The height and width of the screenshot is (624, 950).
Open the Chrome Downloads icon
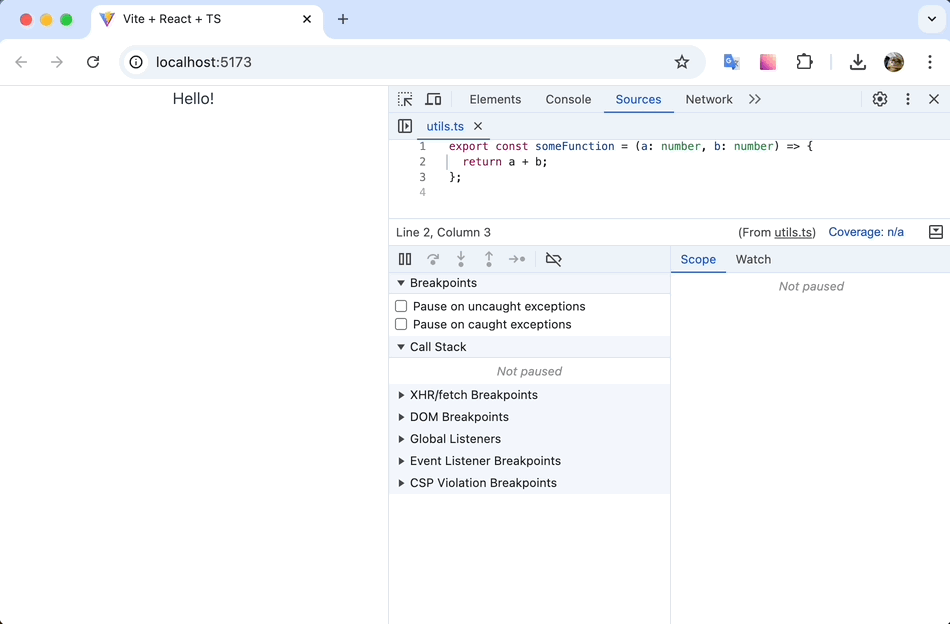coord(857,62)
